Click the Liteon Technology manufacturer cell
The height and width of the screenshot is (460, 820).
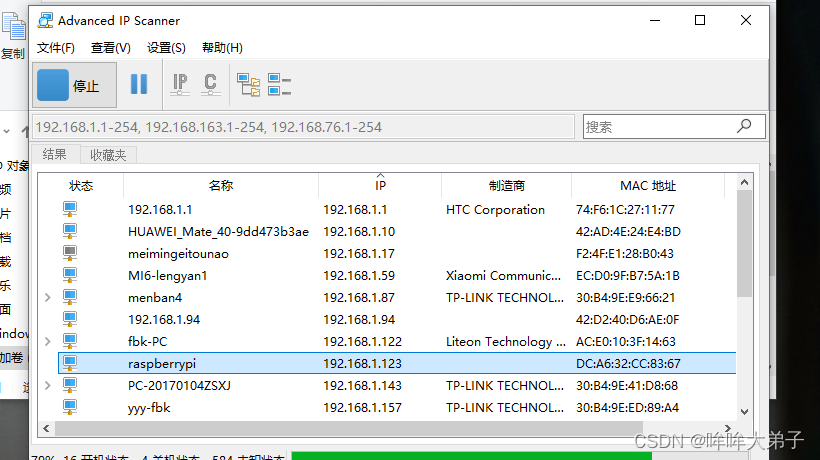click(x=506, y=342)
